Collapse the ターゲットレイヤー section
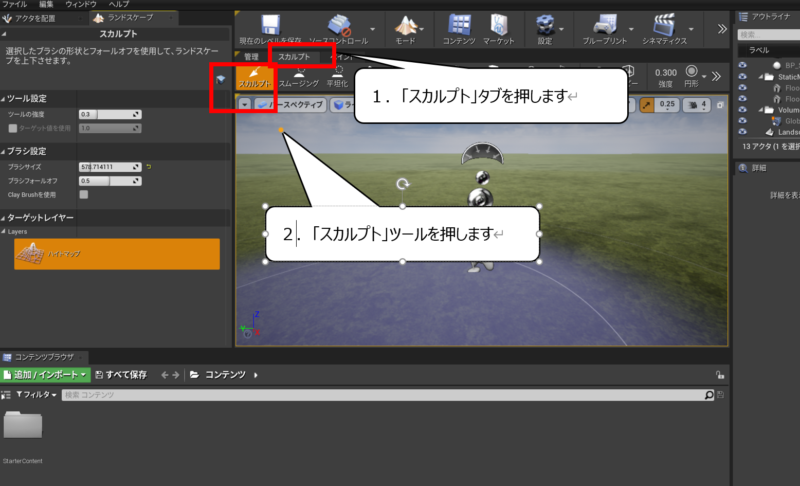The width and height of the screenshot is (800, 486). click(x=3, y=218)
